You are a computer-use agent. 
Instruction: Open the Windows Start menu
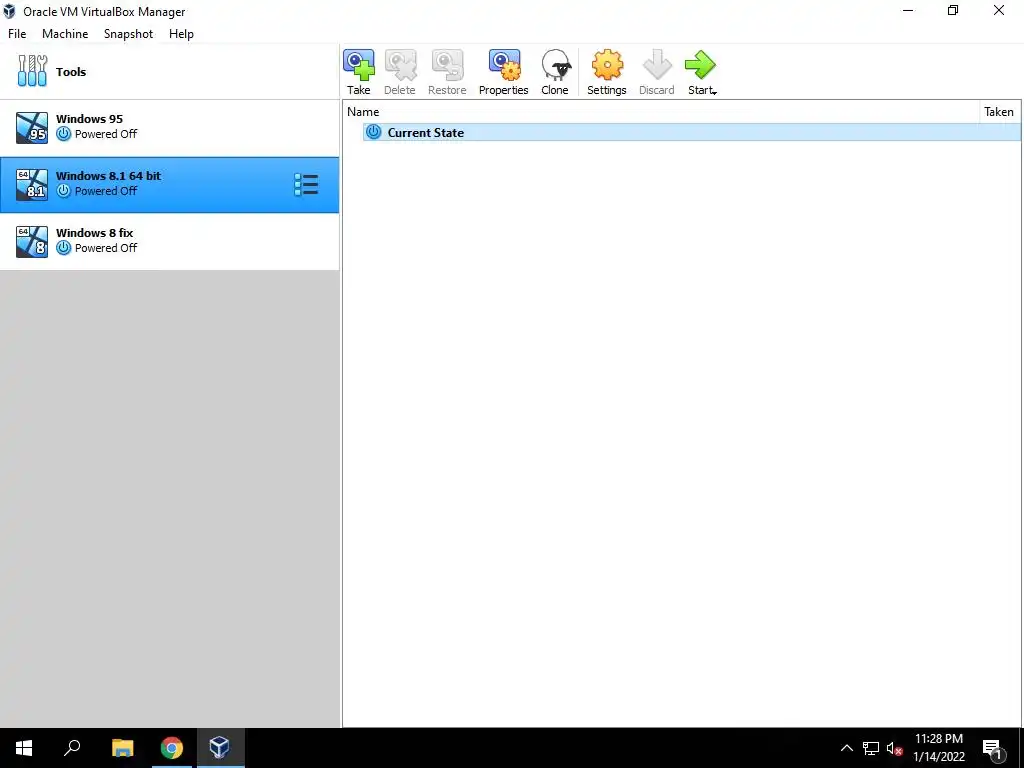[x=24, y=748]
